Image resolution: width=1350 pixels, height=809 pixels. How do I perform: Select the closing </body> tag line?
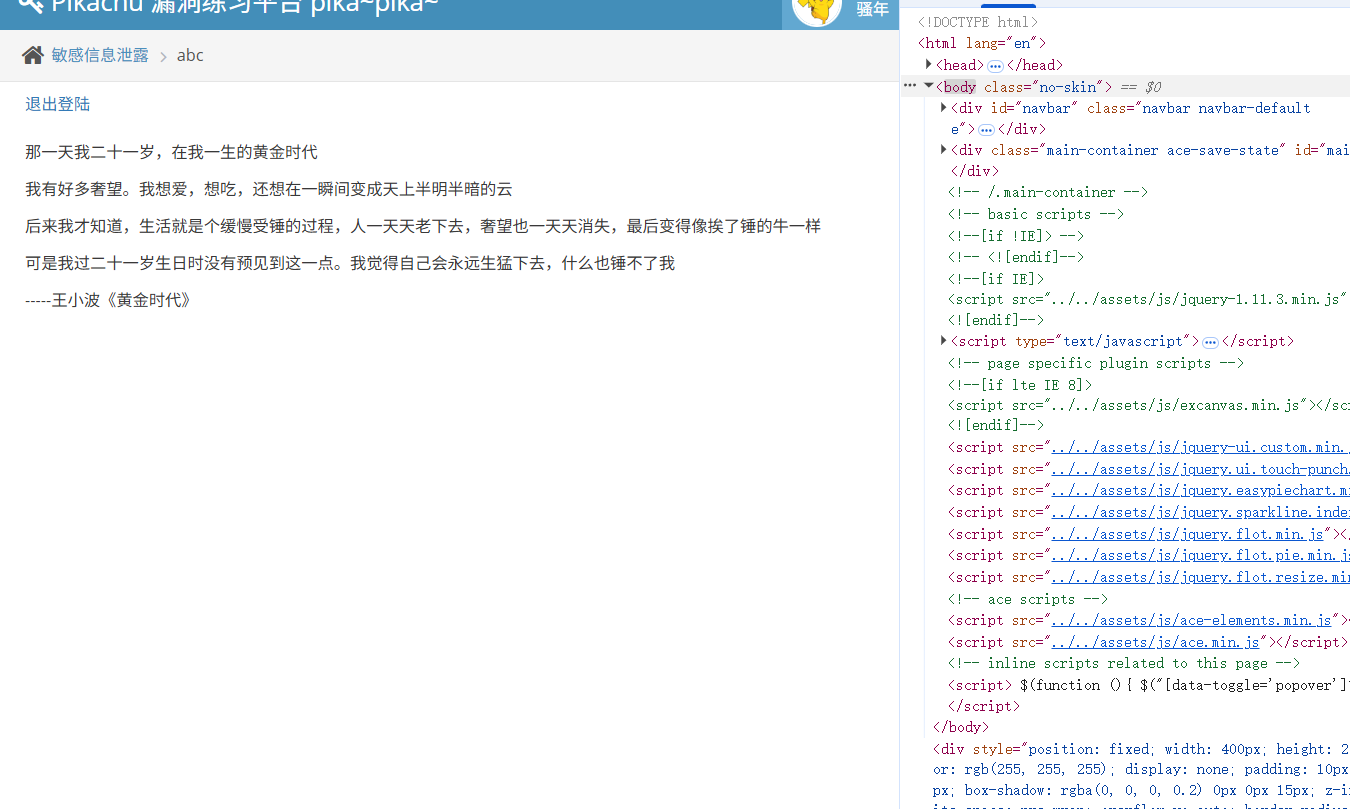coord(961,727)
